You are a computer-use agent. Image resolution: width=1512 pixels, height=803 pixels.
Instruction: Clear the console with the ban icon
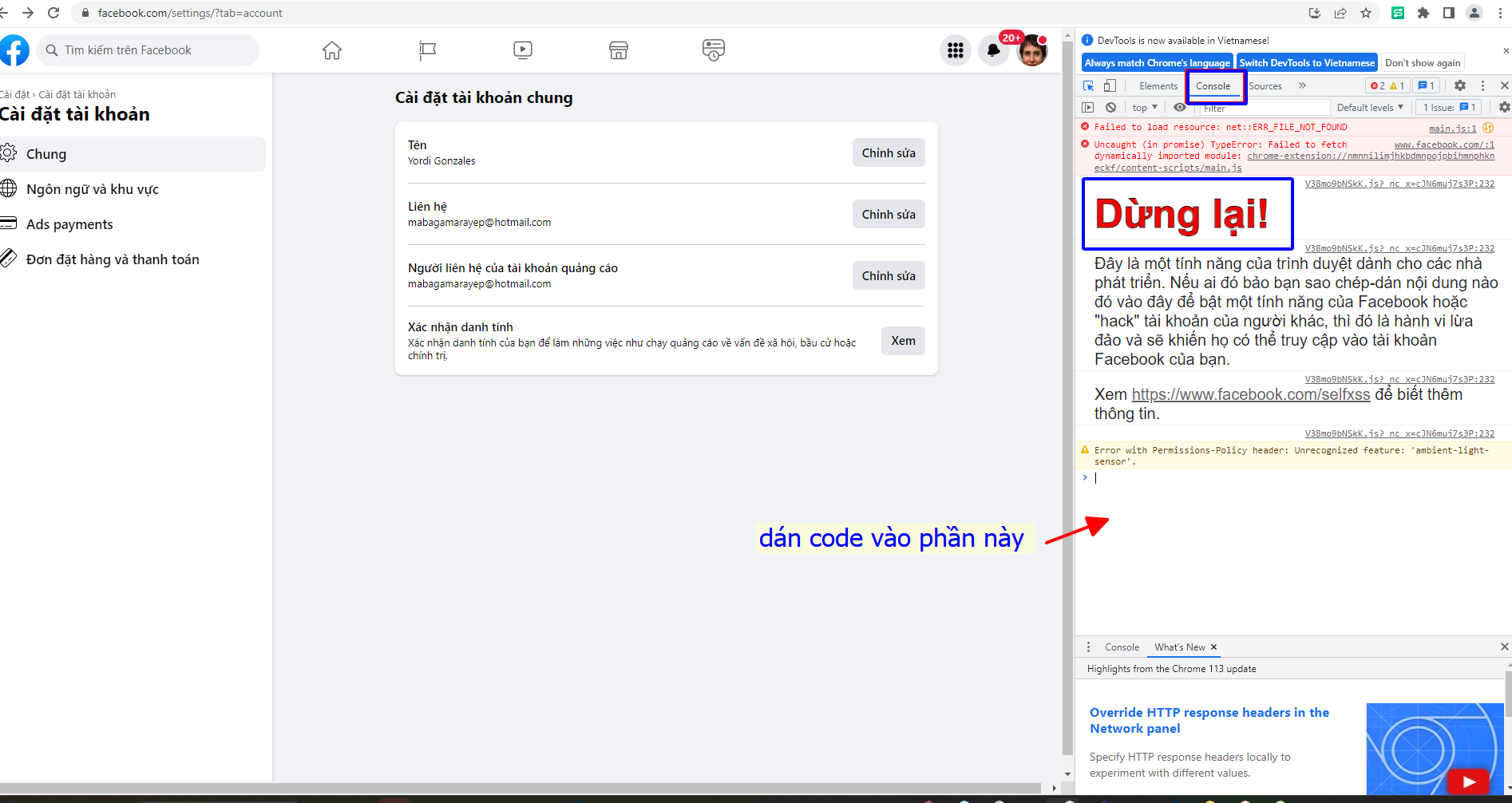[1110, 107]
